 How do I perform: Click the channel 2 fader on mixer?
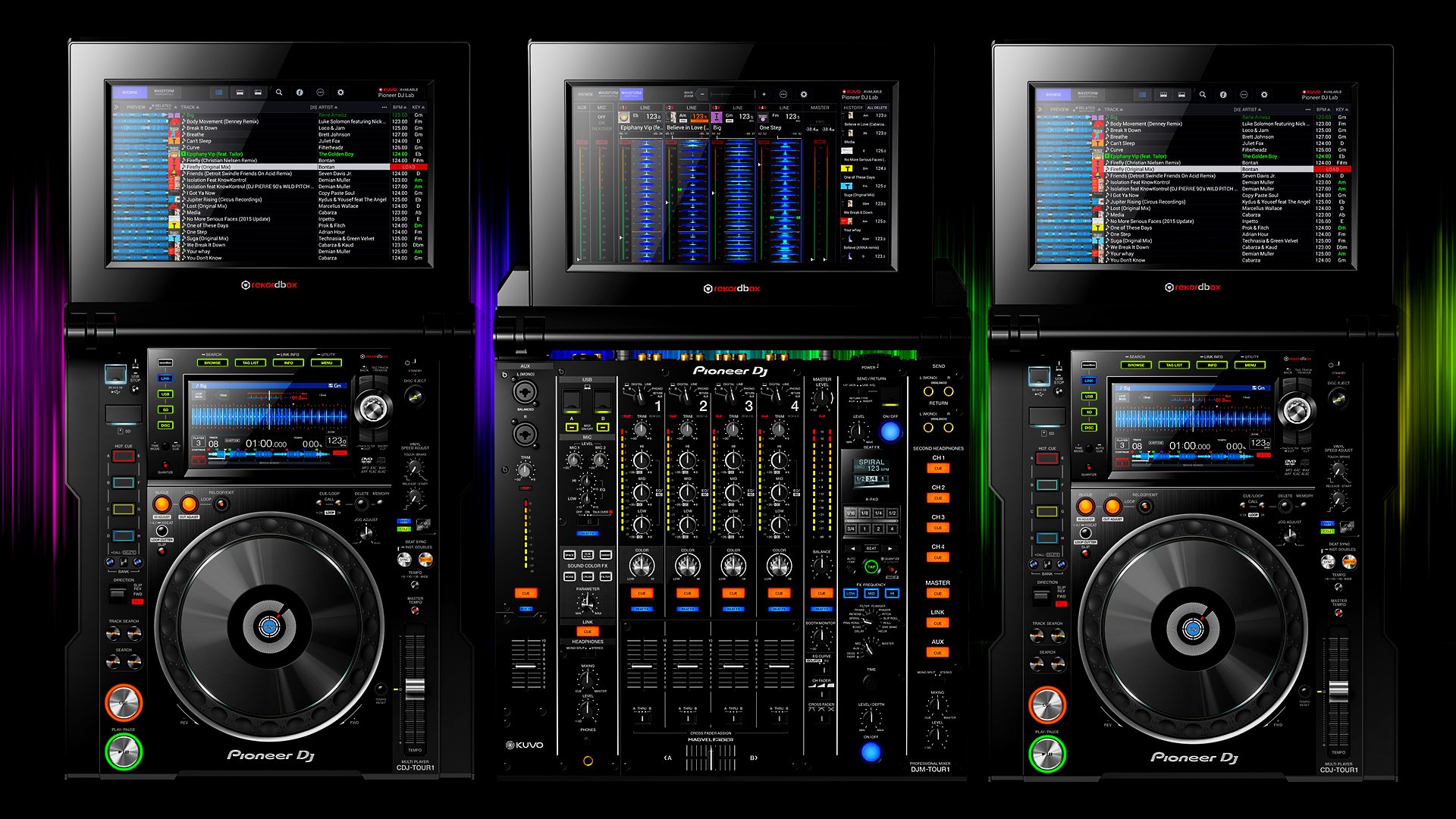click(x=688, y=664)
